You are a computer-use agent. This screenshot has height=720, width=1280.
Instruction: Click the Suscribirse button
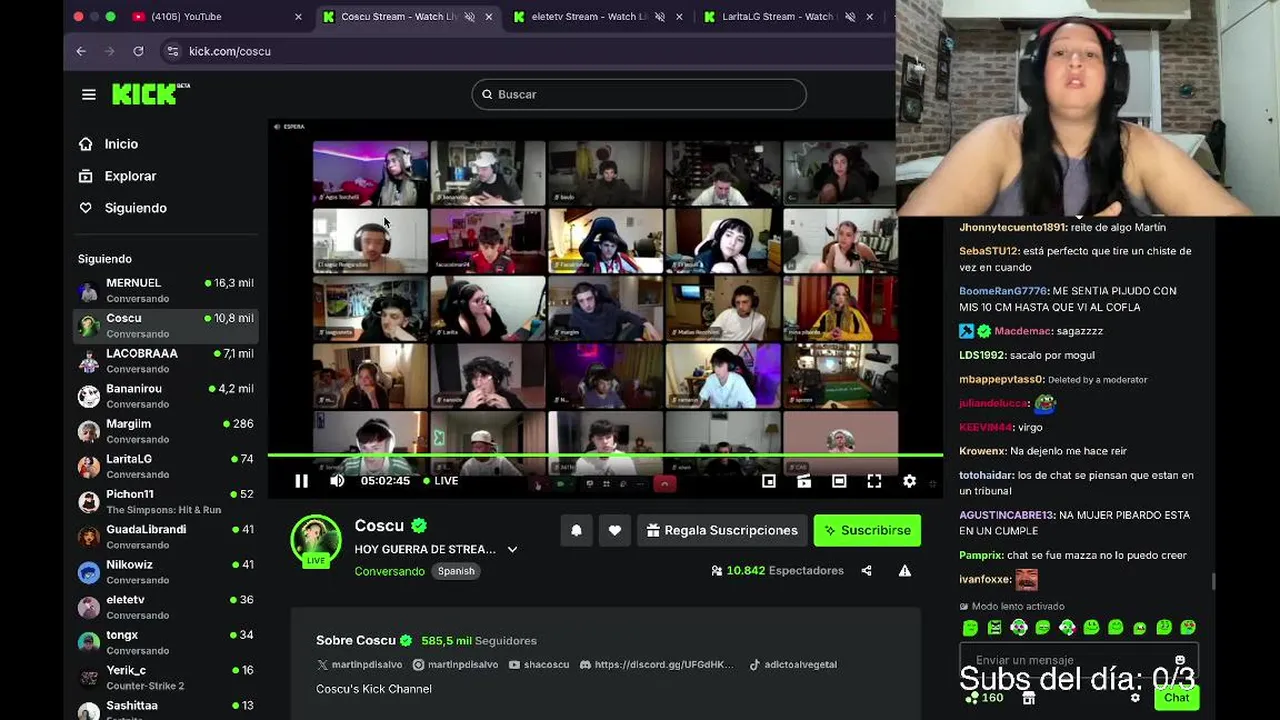(x=867, y=531)
